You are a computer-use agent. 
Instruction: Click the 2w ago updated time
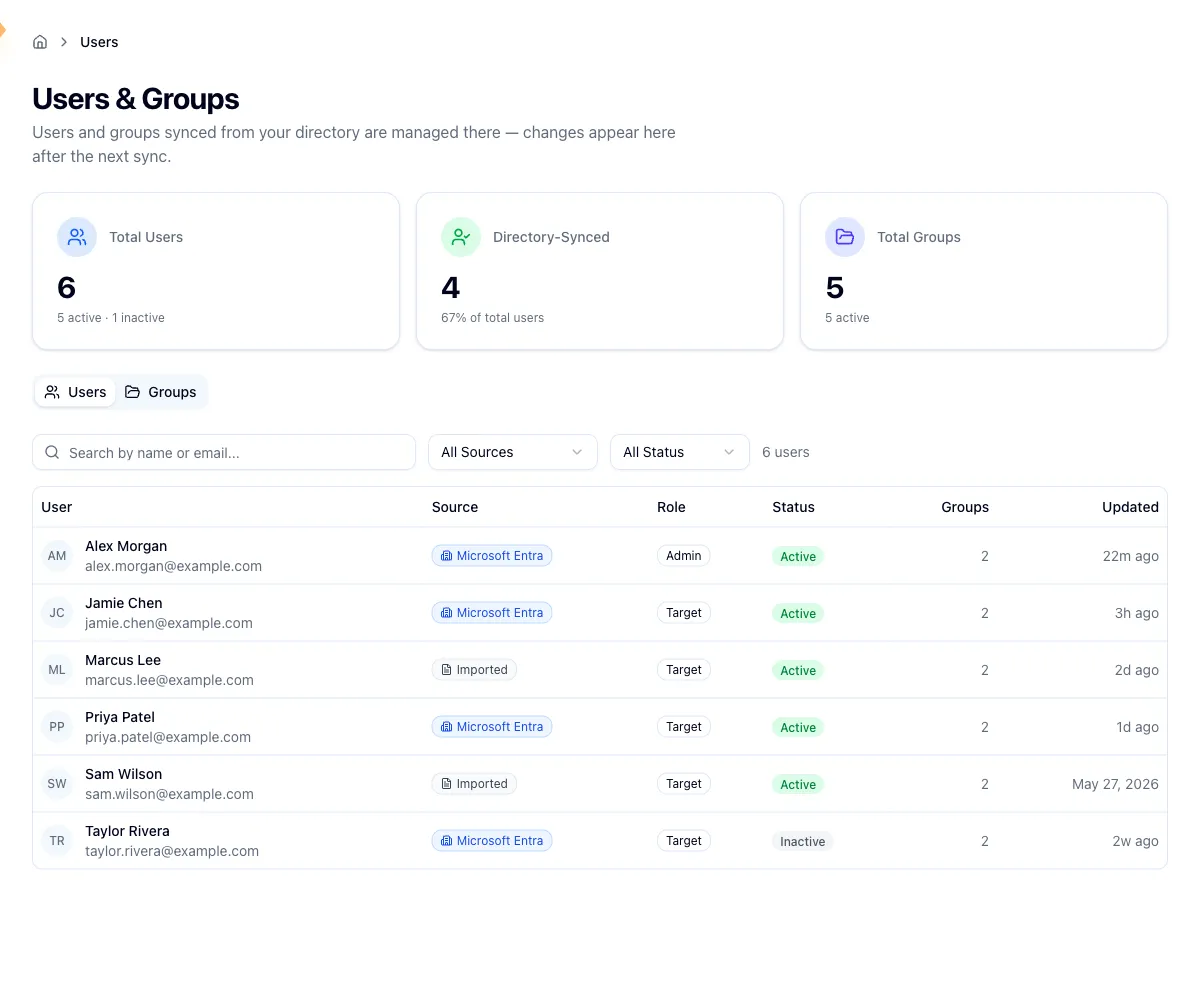click(1136, 841)
